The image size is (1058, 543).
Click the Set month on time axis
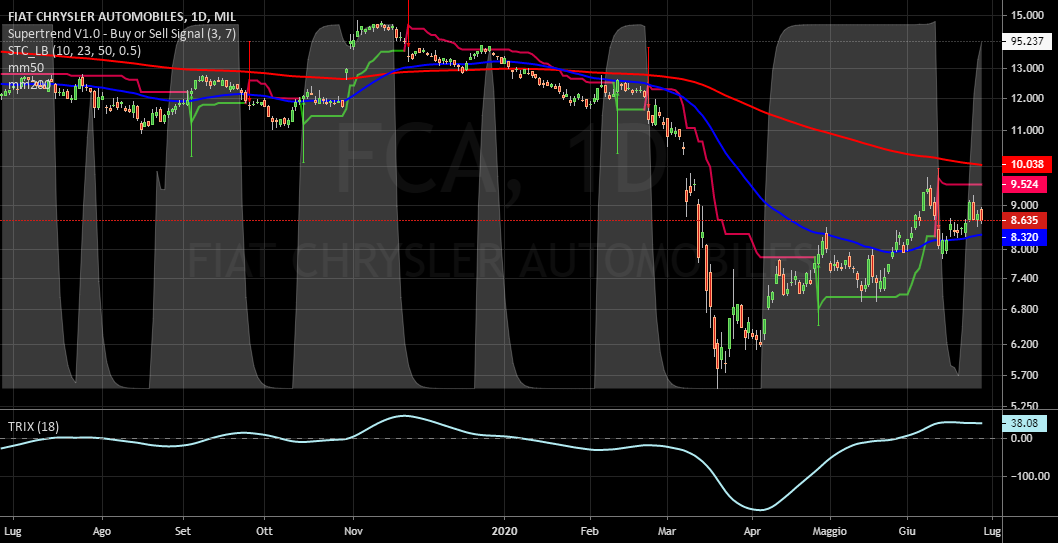point(182,531)
